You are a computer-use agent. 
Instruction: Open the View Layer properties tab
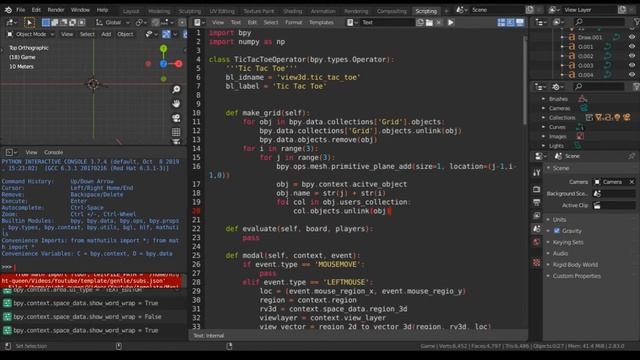coord(536,216)
